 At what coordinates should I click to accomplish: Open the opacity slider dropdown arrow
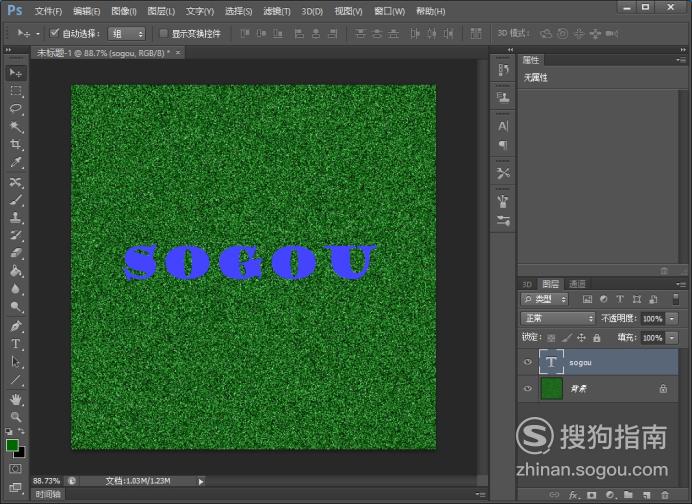point(672,318)
